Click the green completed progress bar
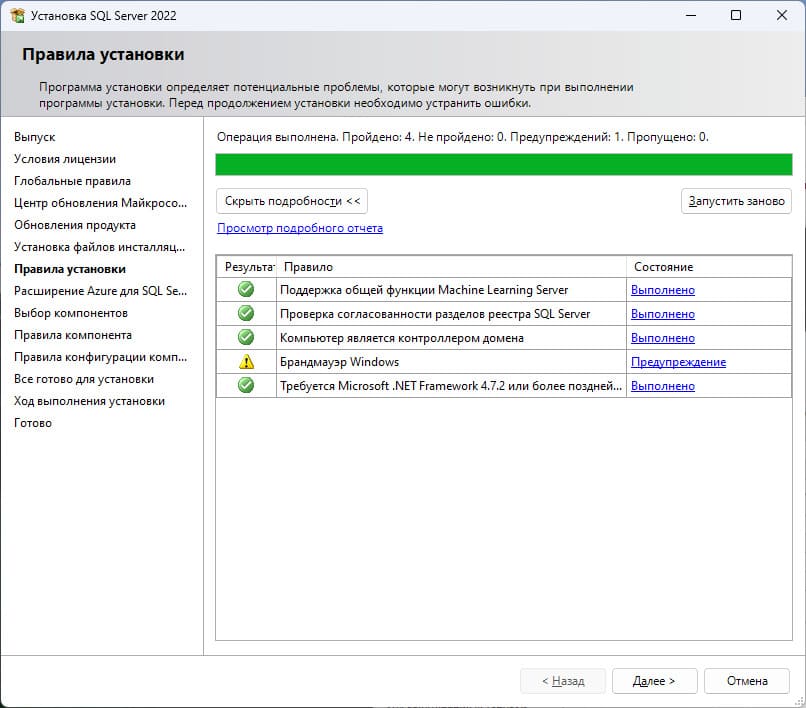The height and width of the screenshot is (708, 806). coord(504,165)
